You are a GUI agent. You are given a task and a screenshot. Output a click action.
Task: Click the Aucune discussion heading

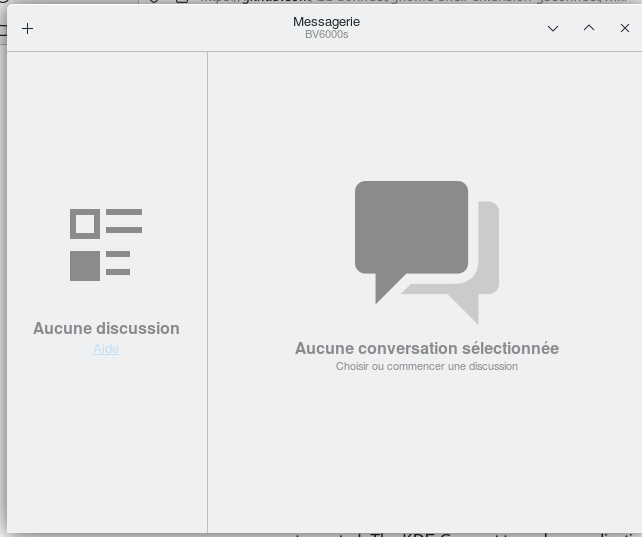(106, 328)
